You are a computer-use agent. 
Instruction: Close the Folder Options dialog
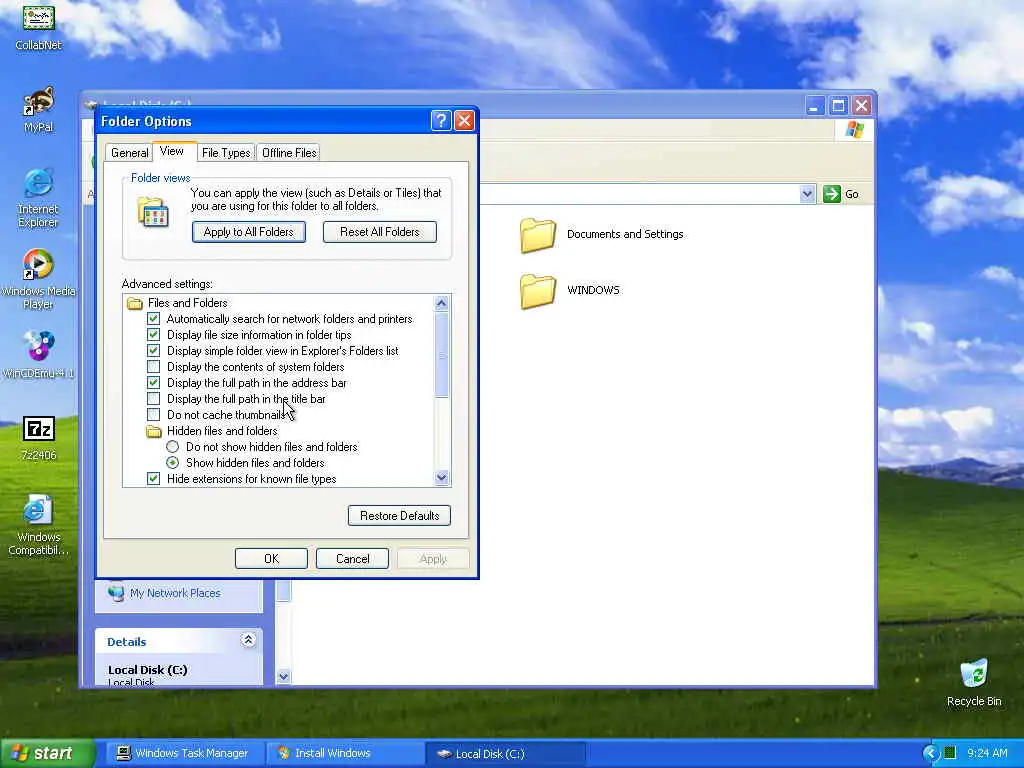(x=464, y=121)
